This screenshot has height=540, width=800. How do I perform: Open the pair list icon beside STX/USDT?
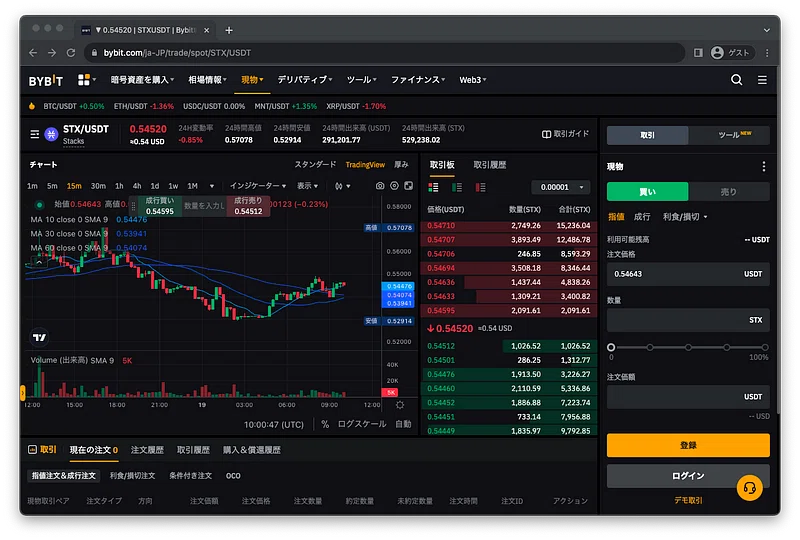[x=35, y=134]
